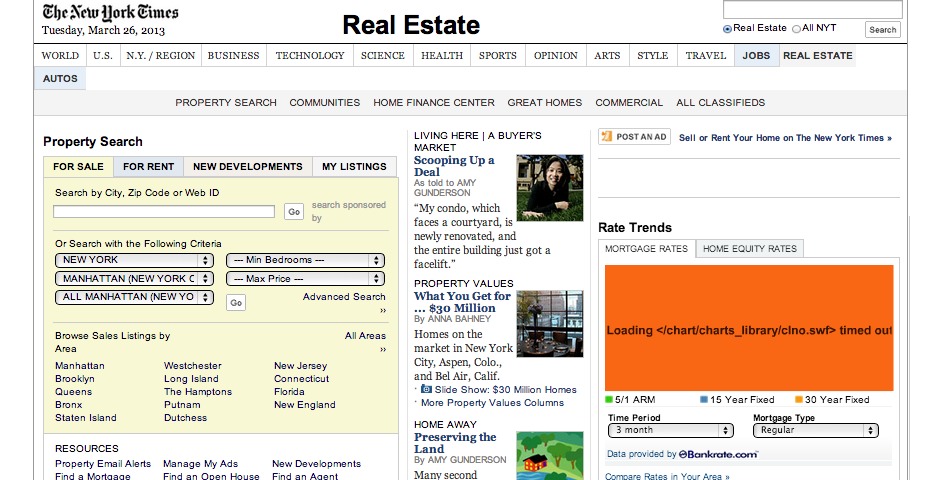Go to COMMERCIAL in the subnavigation
Image resolution: width=940 pixels, height=480 pixels.
click(629, 102)
